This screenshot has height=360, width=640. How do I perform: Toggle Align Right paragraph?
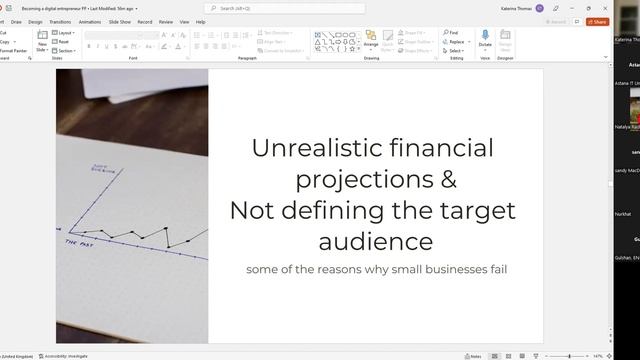click(x=215, y=47)
